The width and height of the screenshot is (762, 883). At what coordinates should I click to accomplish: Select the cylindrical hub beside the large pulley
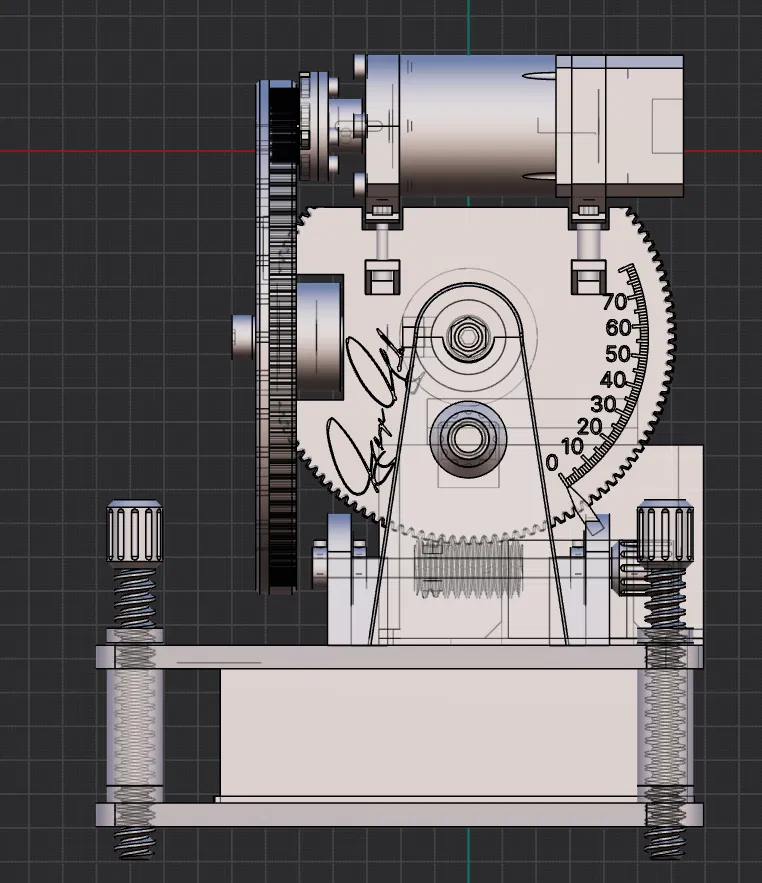click(319, 337)
